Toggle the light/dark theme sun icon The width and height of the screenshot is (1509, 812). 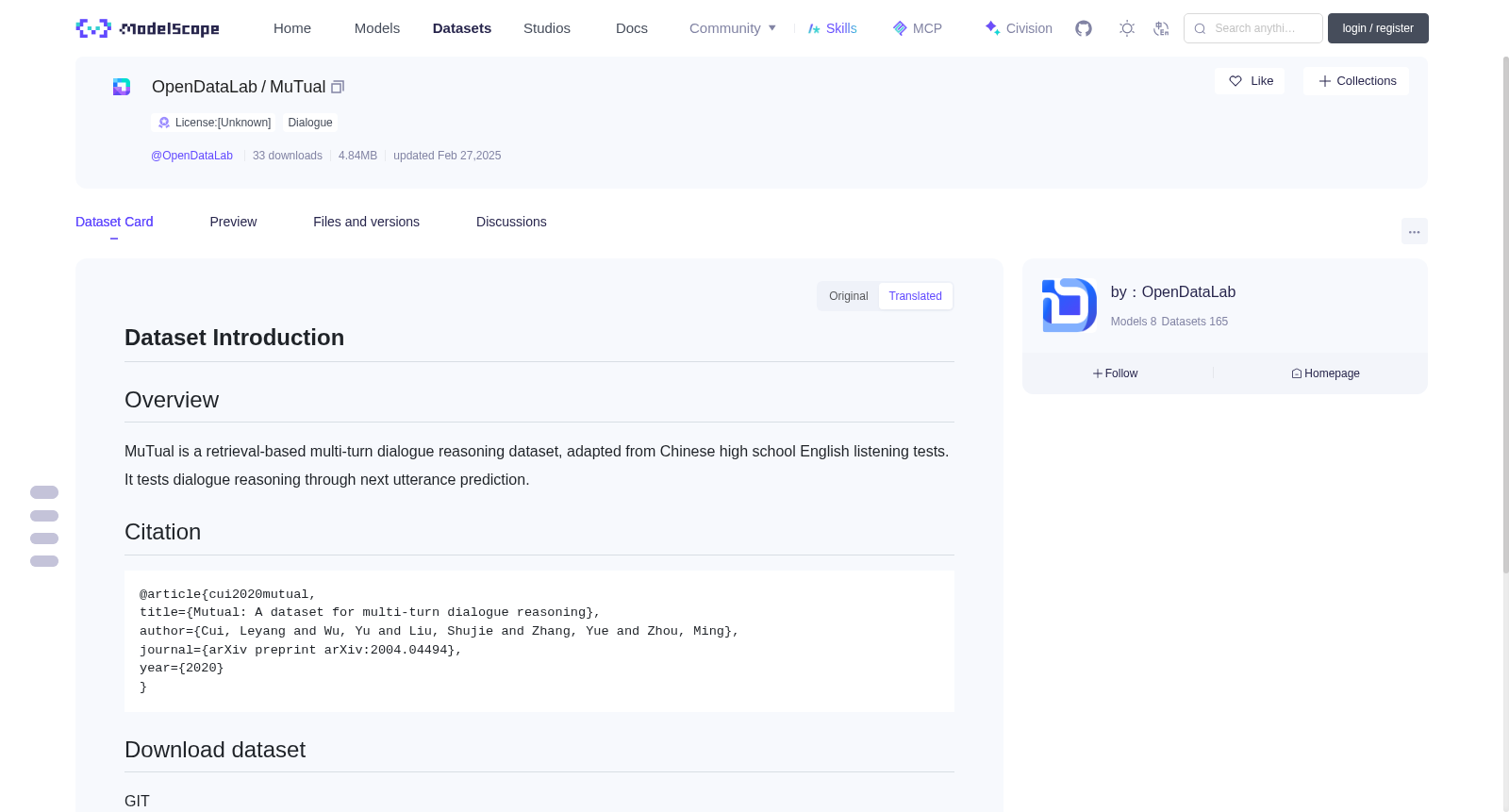1127,28
